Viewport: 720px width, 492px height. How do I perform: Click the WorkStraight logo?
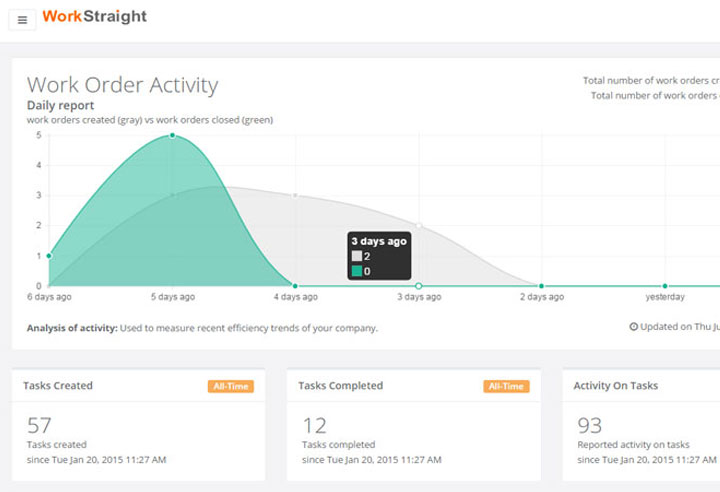pos(95,16)
